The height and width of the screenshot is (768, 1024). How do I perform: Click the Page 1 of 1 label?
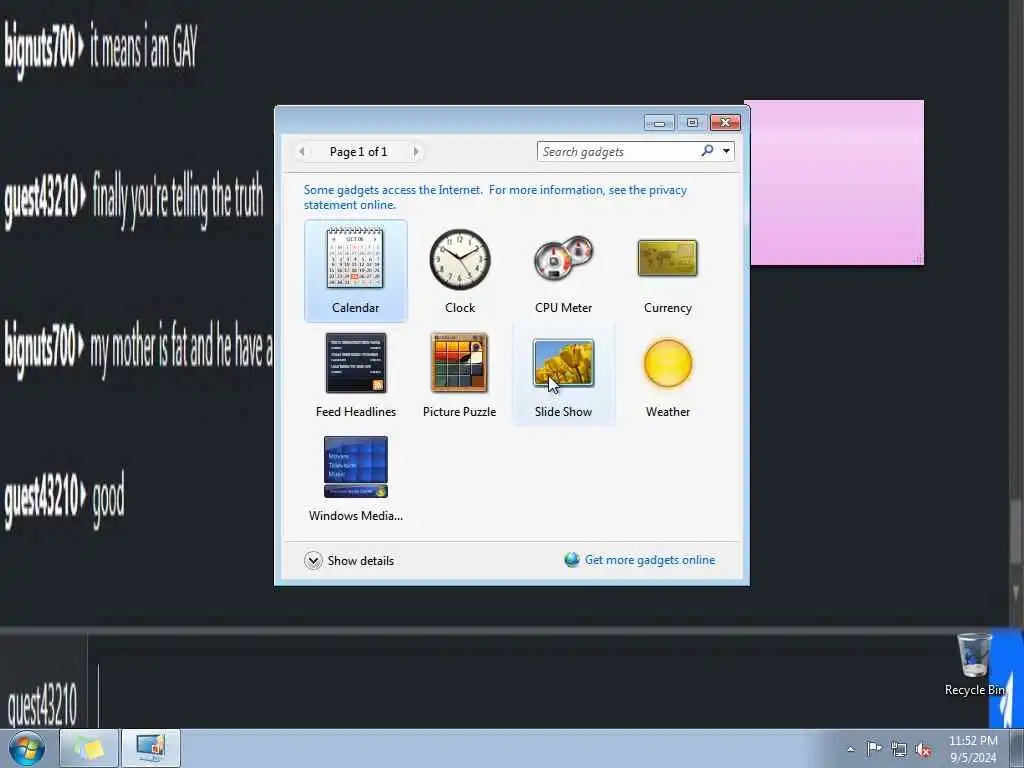click(359, 152)
